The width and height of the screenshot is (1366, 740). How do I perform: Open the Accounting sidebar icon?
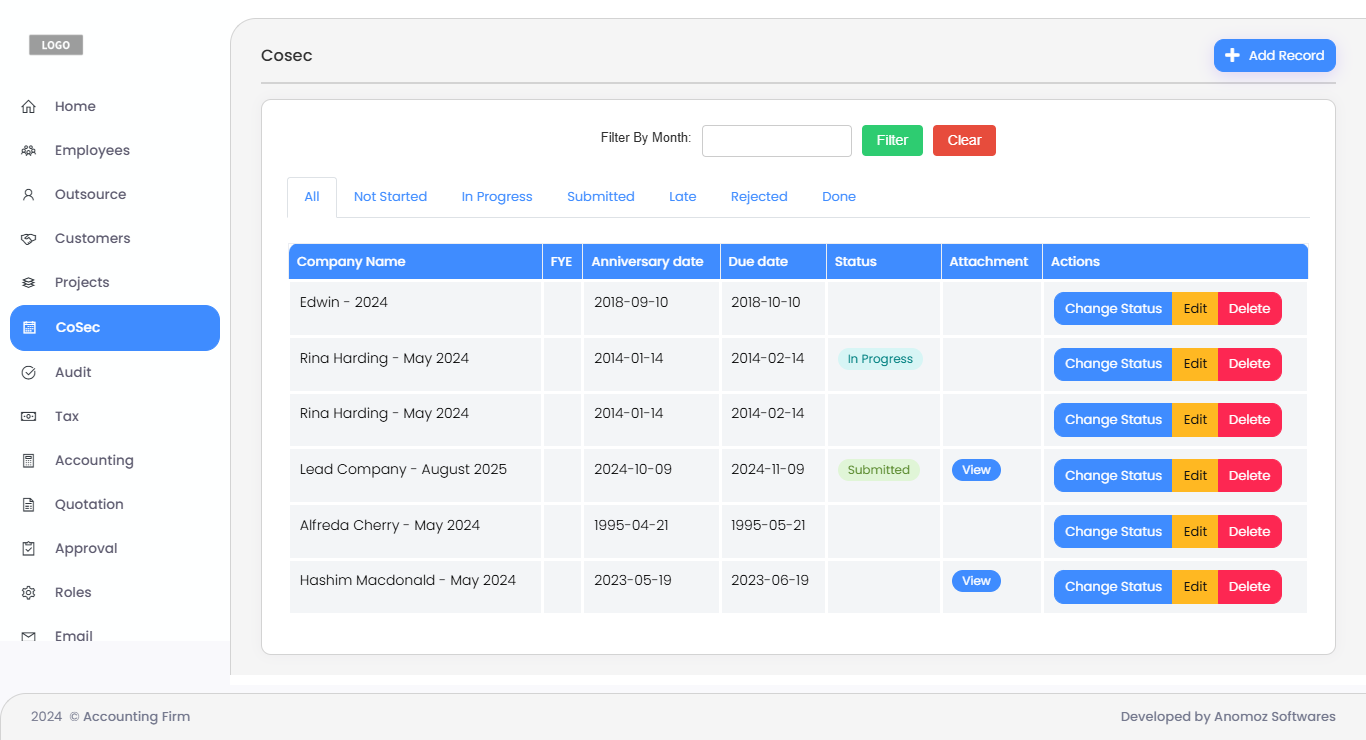coord(29,461)
